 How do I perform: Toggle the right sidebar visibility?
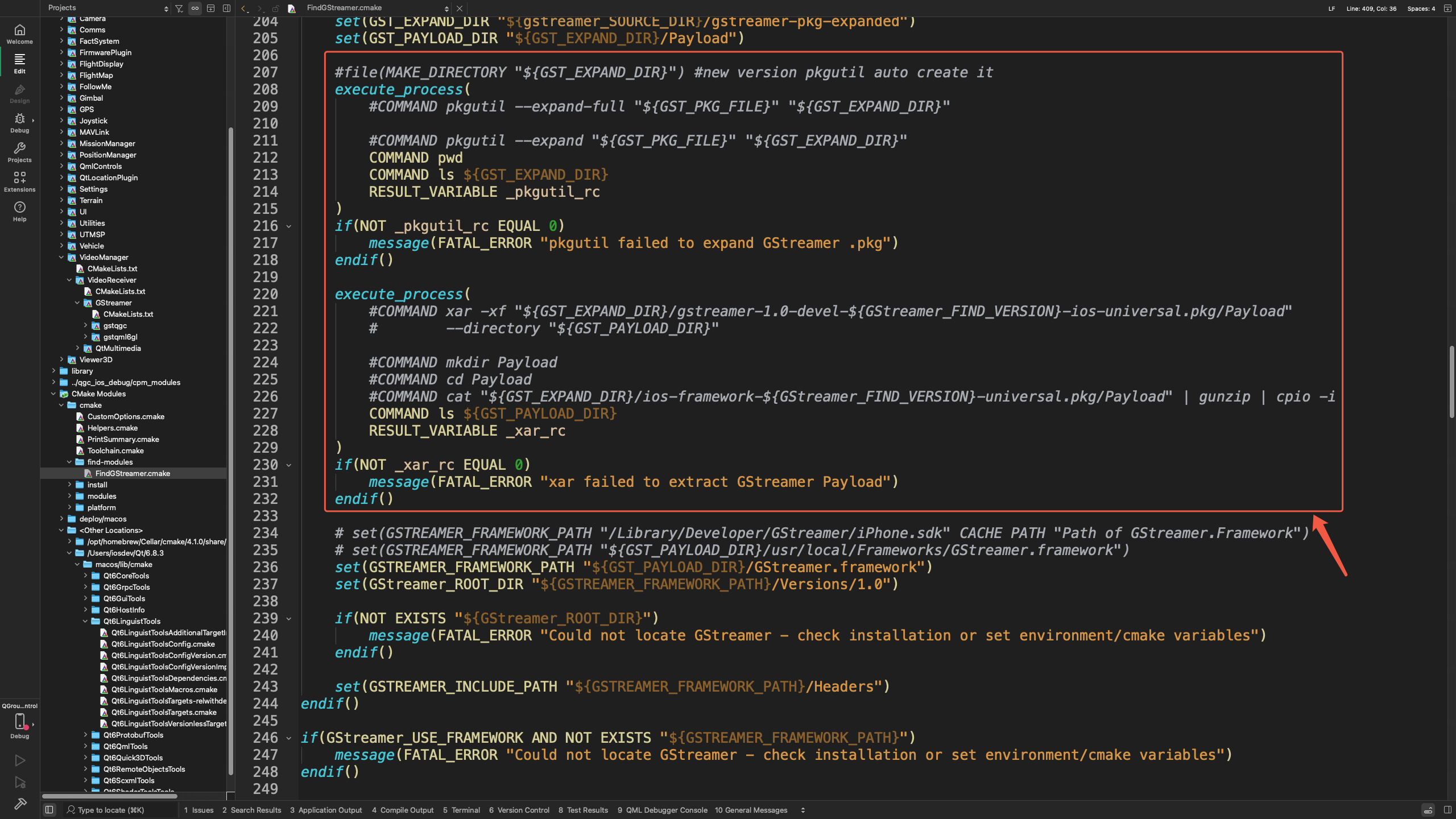click(x=1447, y=810)
